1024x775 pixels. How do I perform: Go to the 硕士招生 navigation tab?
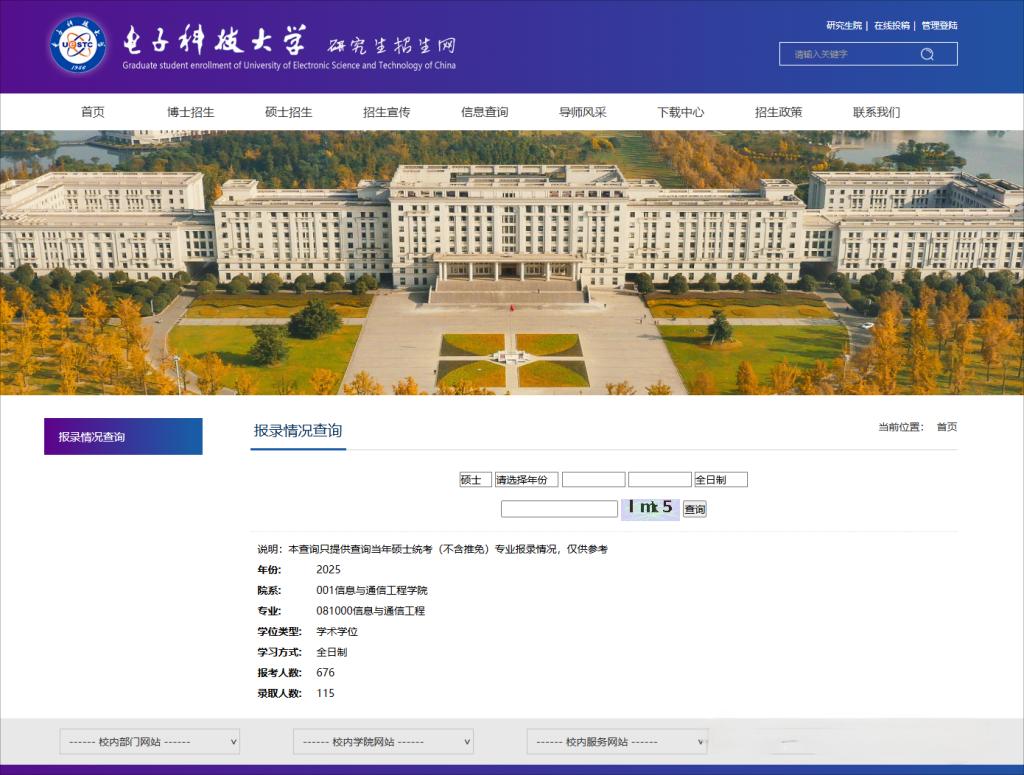288,112
